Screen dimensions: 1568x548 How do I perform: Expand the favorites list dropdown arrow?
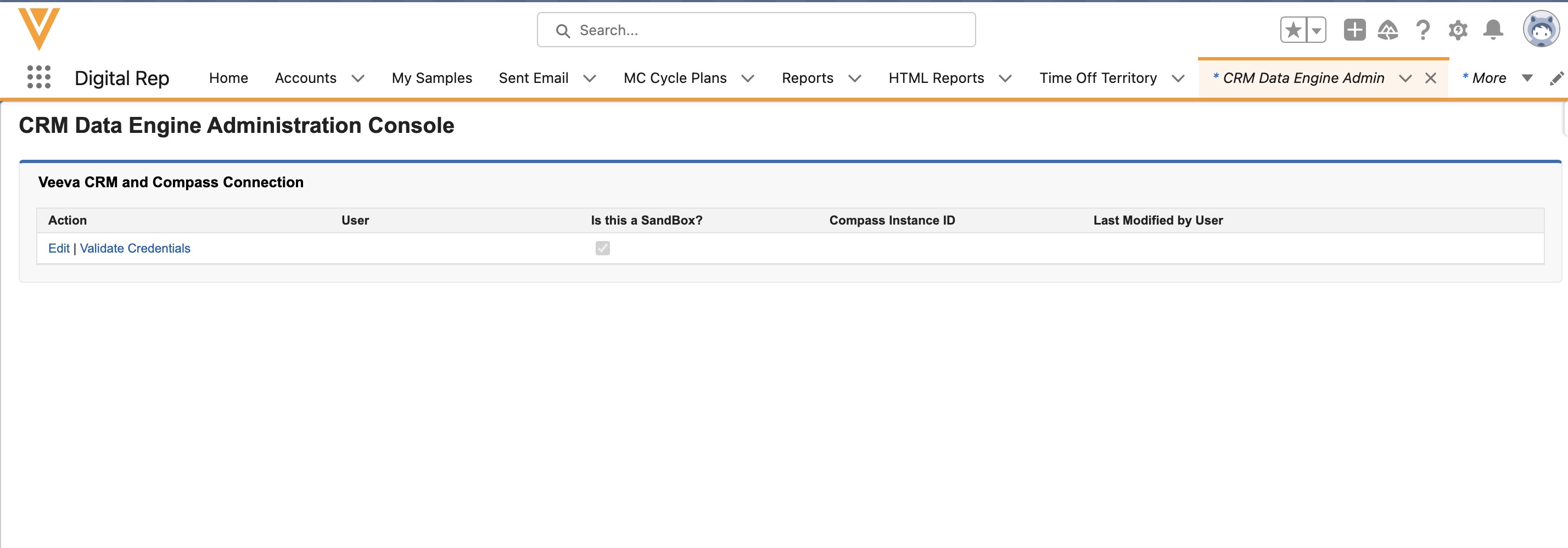tap(1316, 30)
